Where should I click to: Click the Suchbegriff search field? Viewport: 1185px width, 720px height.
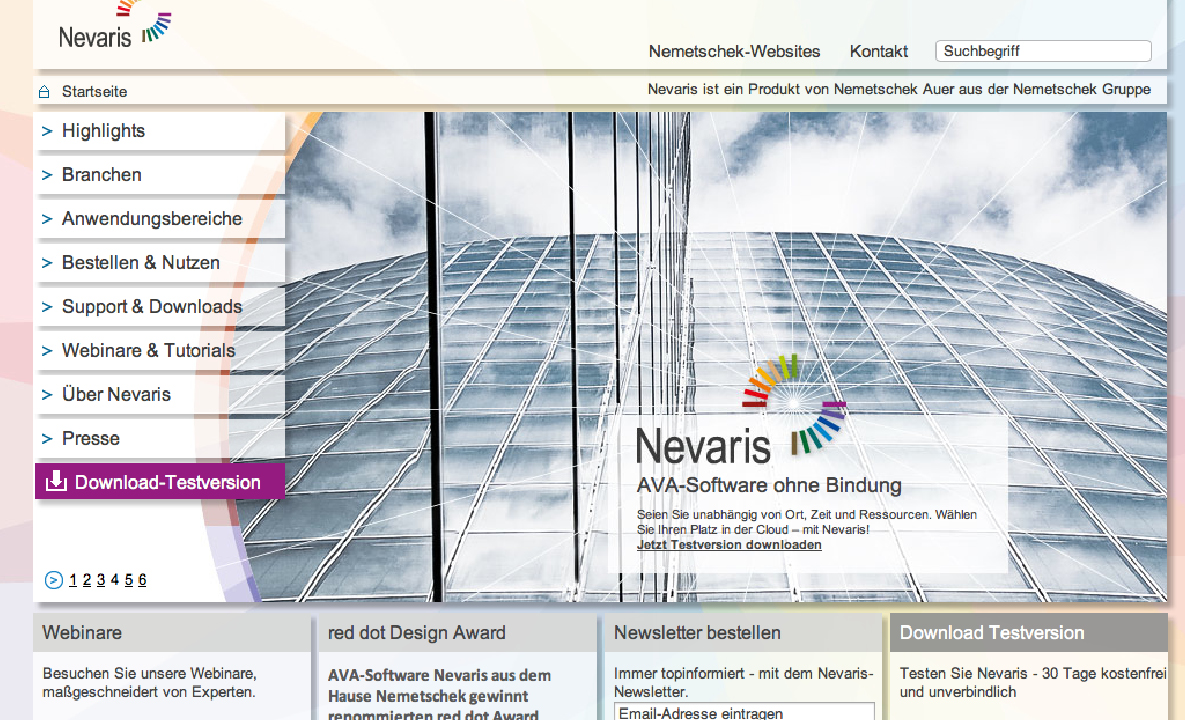pyautogui.click(x=1043, y=51)
